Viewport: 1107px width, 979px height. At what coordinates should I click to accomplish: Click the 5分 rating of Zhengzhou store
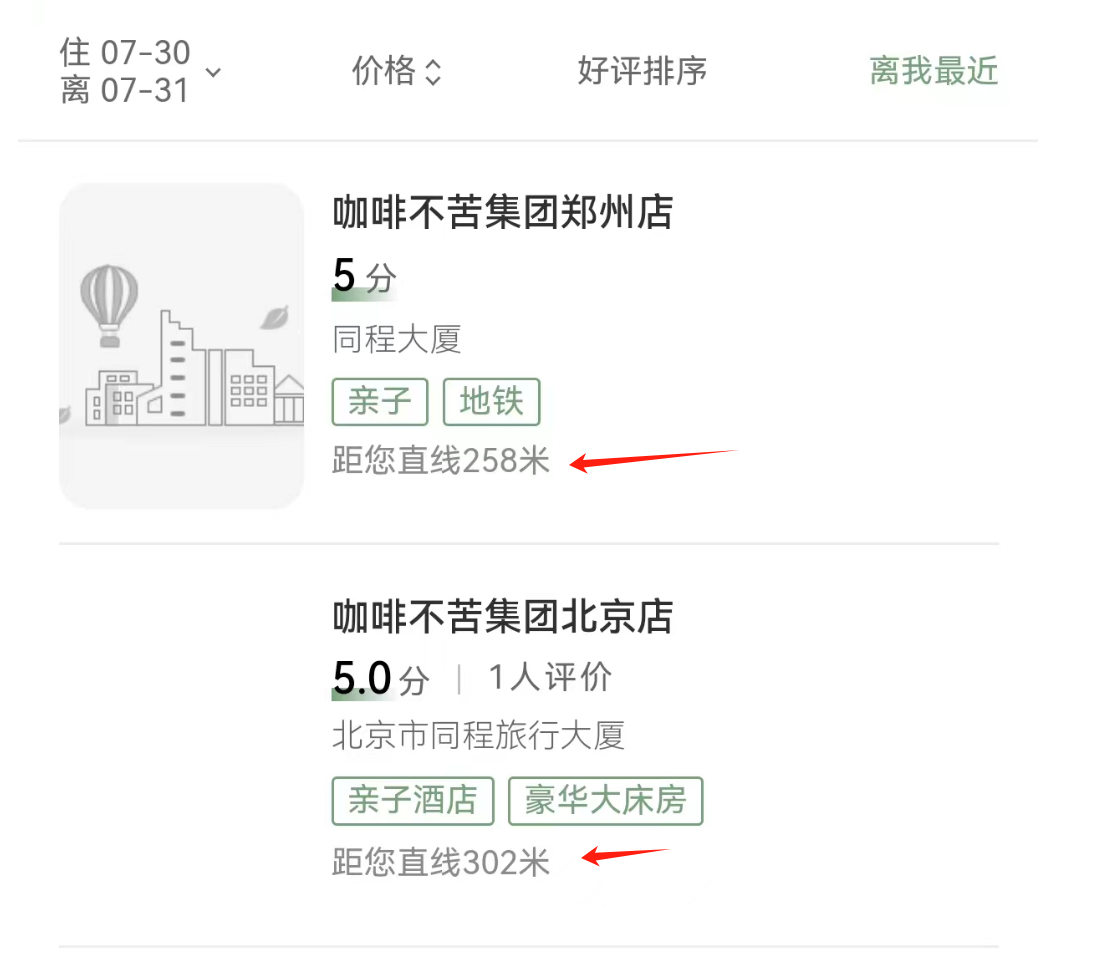(364, 277)
